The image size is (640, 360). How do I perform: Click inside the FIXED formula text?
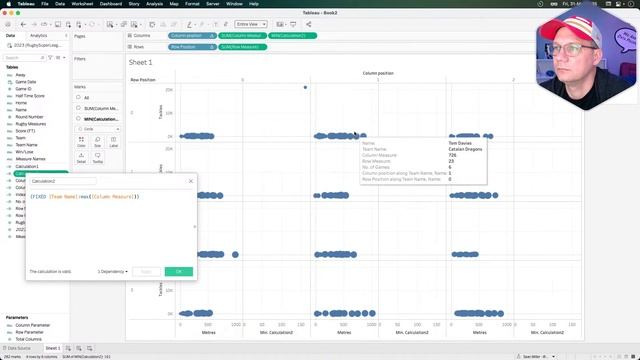coord(85,197)
